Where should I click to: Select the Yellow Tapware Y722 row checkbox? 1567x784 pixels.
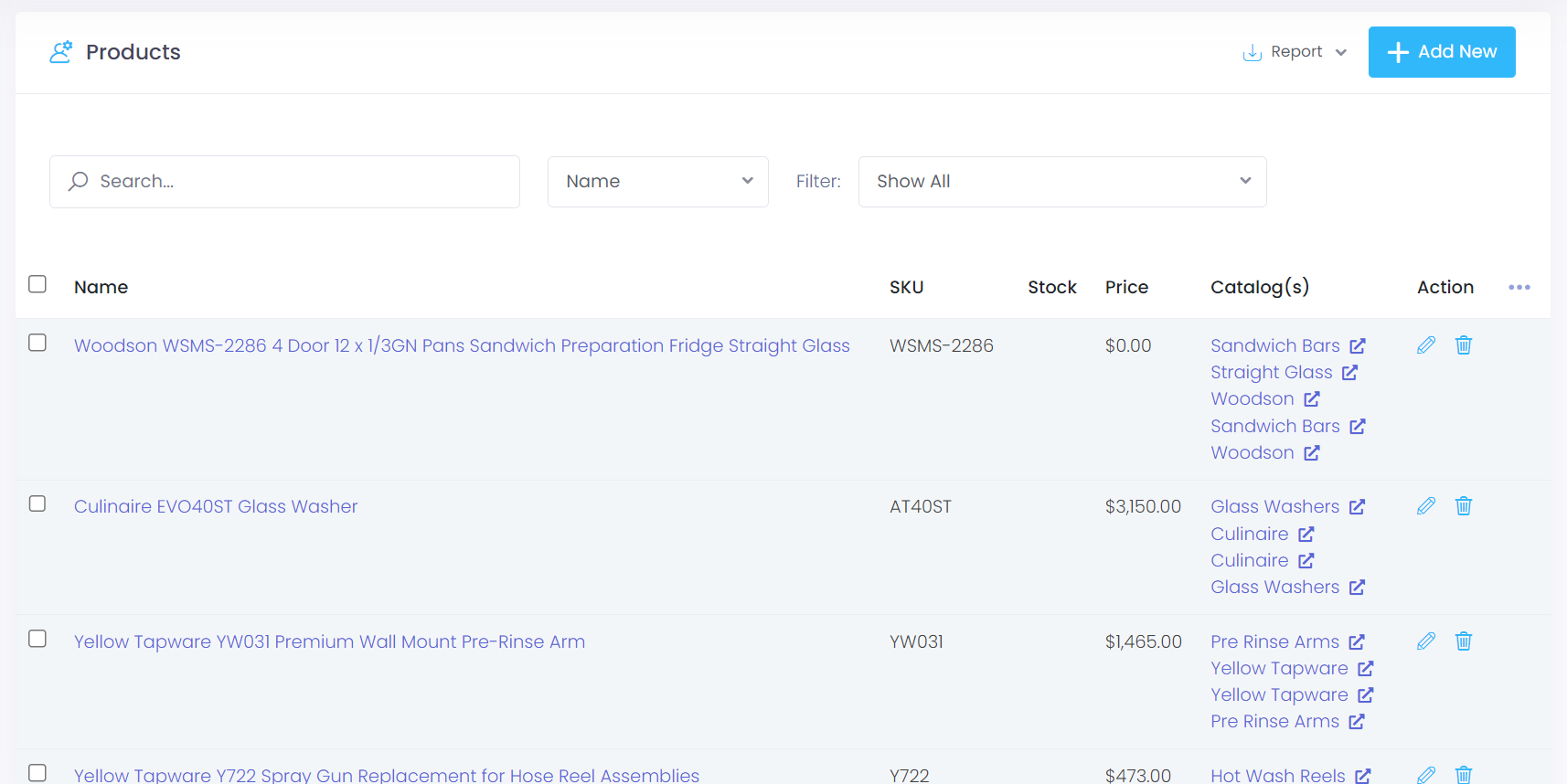[37, 773]
